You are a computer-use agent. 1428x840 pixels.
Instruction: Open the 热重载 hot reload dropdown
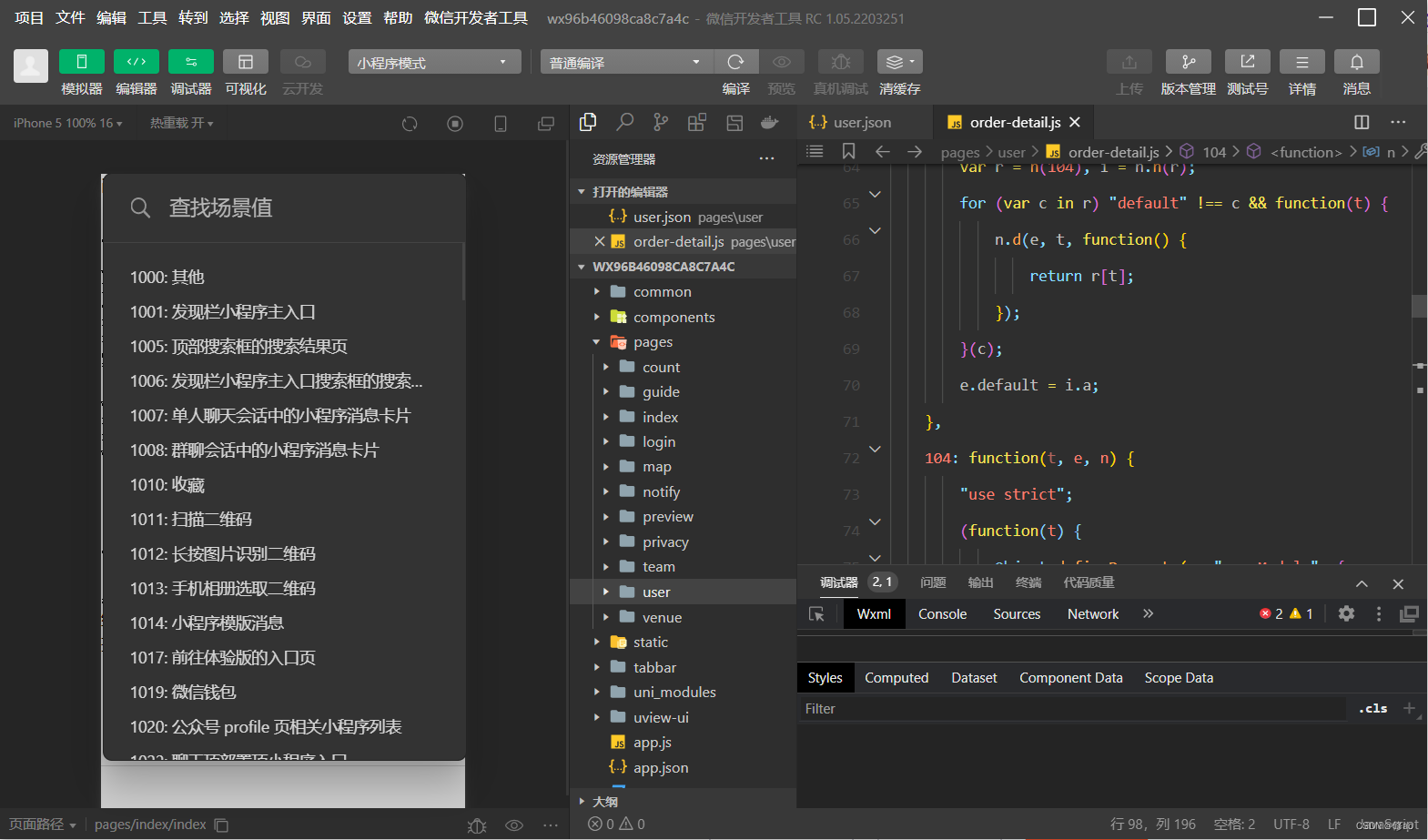[x=182, y=123]
